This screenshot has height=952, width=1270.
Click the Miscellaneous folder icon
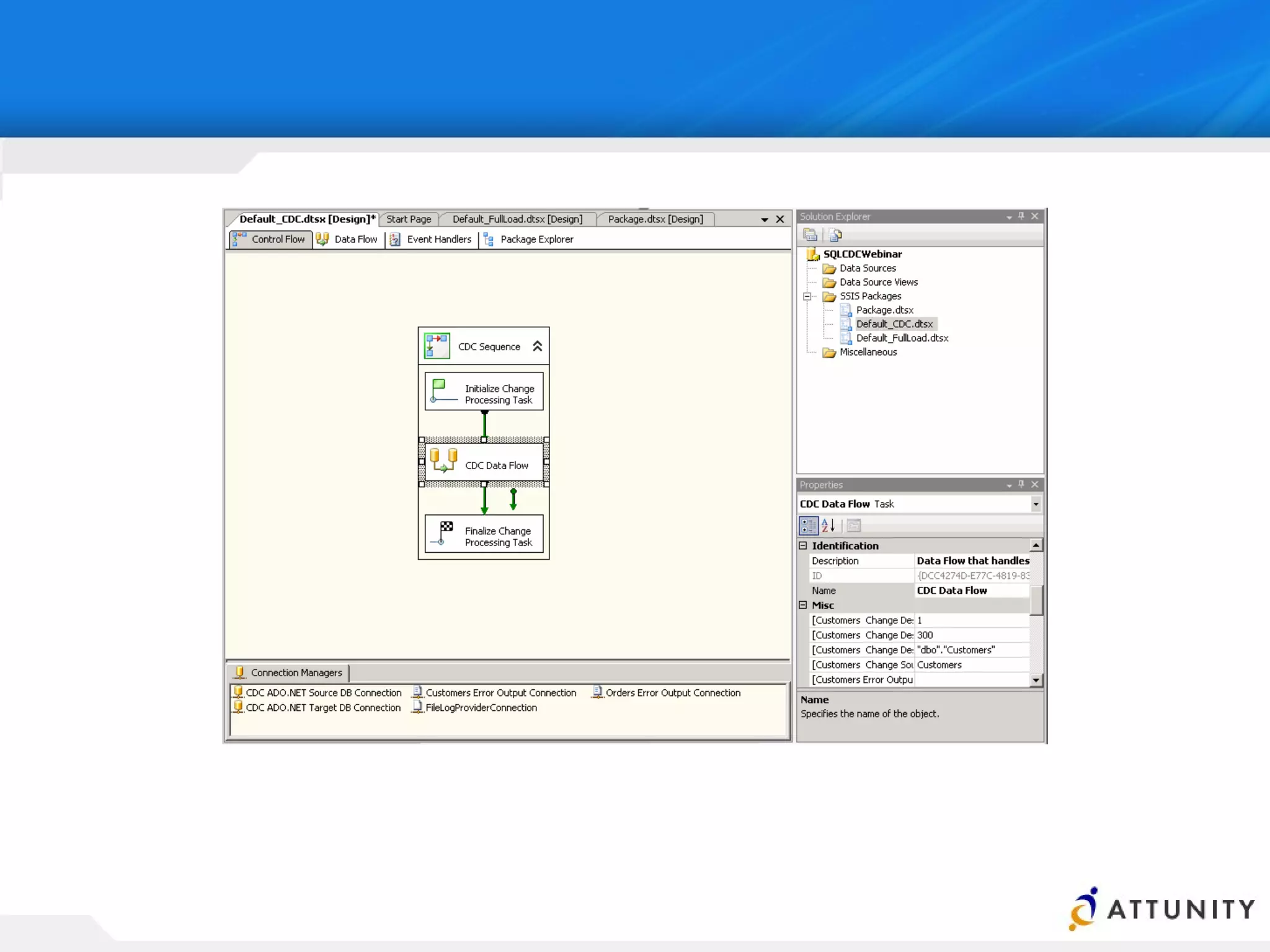[x=829, y=353]
